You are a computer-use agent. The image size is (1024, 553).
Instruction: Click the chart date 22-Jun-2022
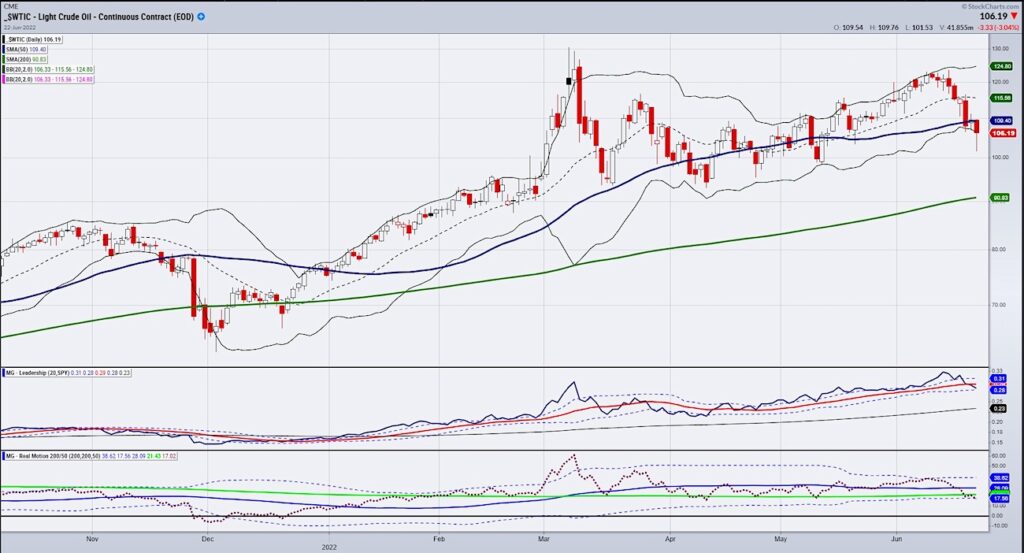click(20, 27)
